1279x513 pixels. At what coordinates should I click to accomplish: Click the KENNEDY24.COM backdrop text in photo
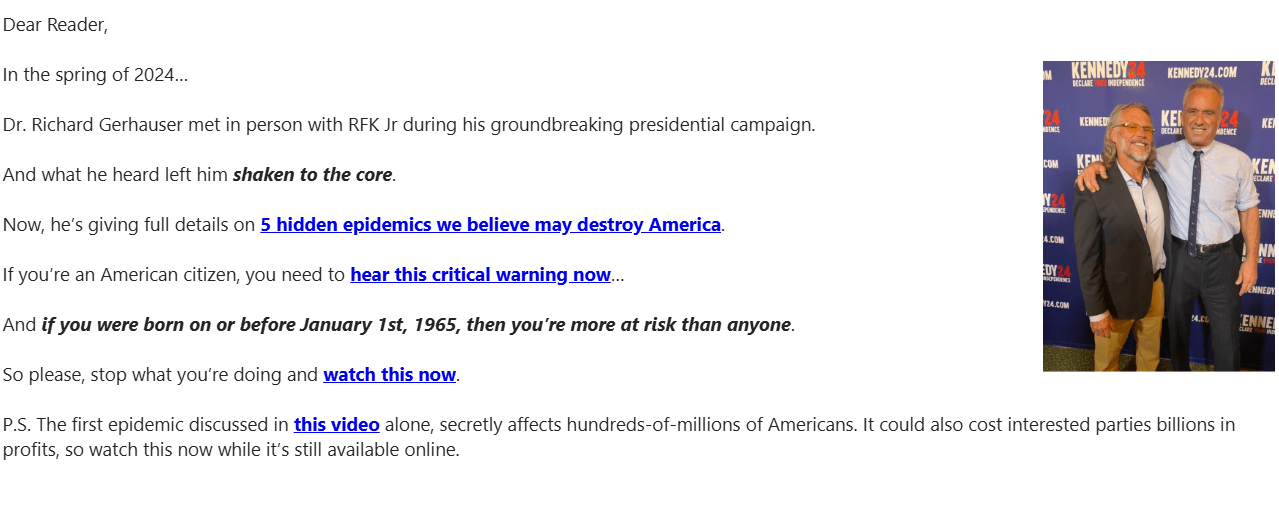coord(1202,73)
